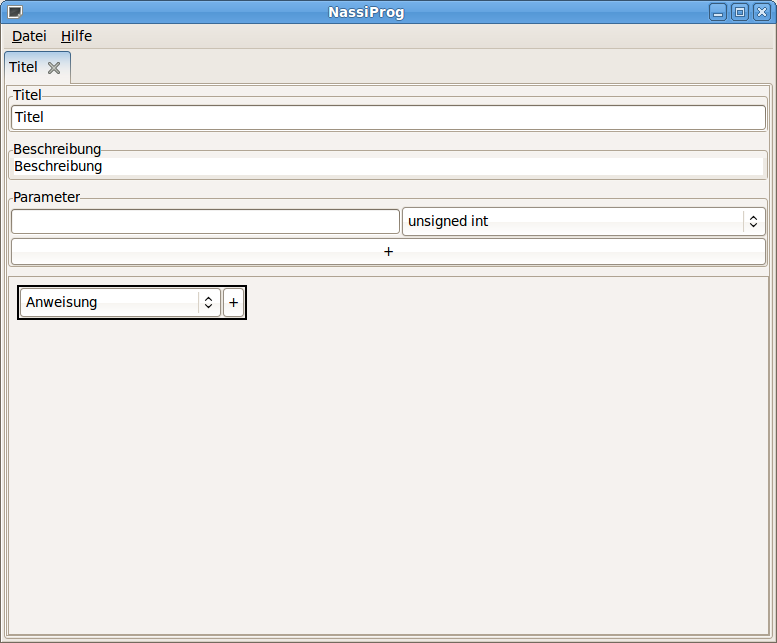The image size is (777, 643).
Task: Close the Titel tab with its X icon
Action: click(54, 68)
